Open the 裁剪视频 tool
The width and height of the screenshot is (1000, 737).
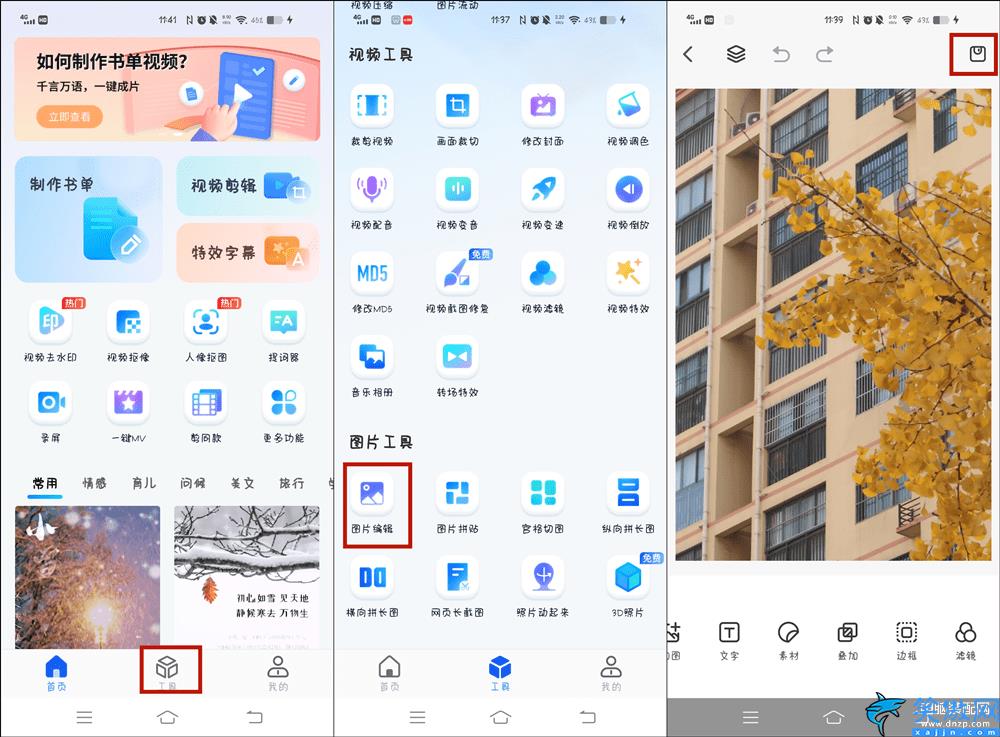[x=372, y=116]
